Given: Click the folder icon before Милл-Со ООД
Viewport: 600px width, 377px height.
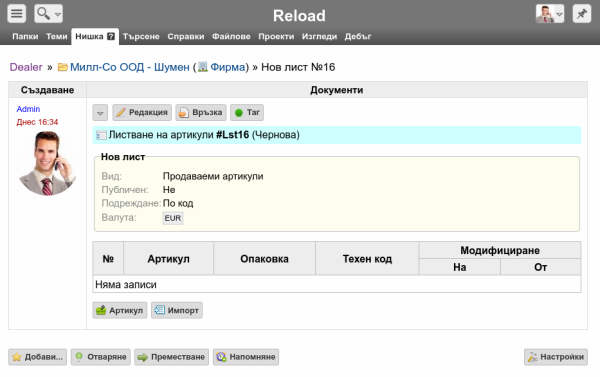Looking at the screenshot, I should pos(63,67).
